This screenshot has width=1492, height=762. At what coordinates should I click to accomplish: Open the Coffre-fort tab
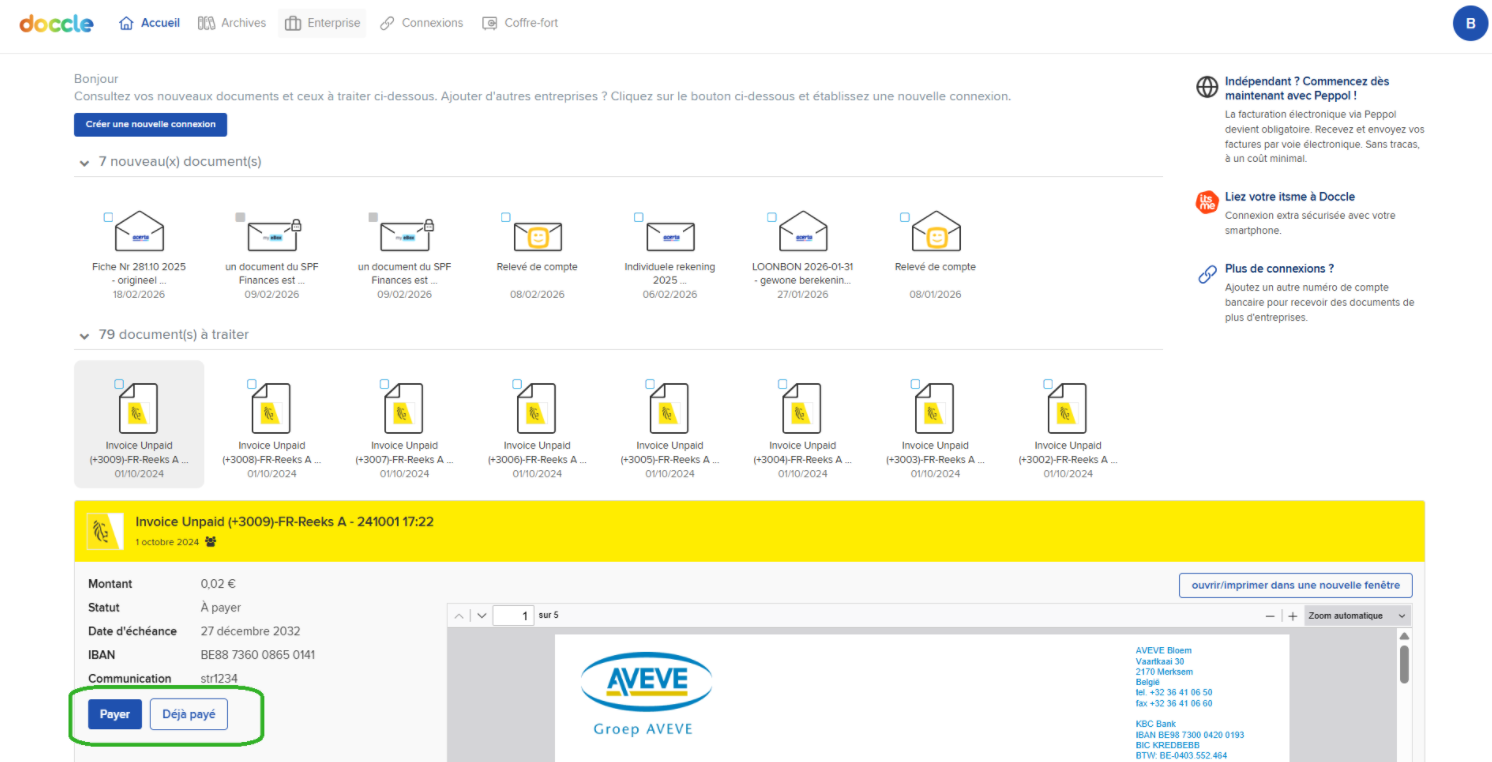coord(520,23)
